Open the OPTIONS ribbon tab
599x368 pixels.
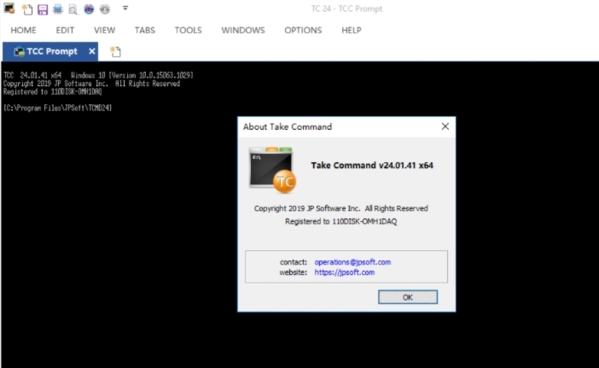(x=303, y=30)
